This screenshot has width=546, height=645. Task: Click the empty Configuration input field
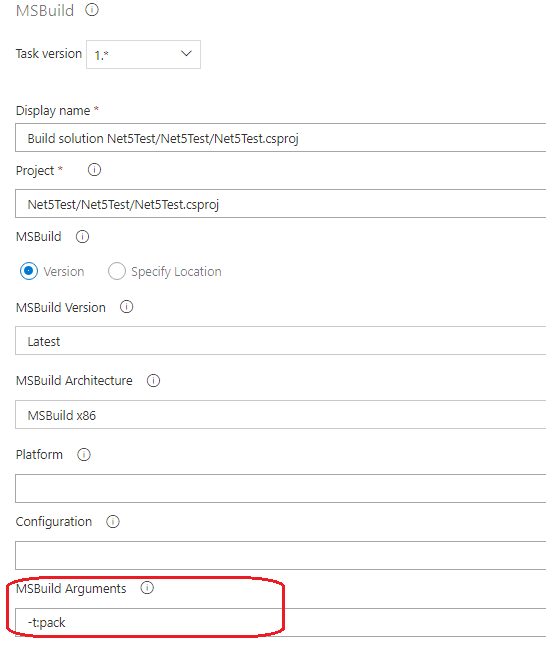[281, 555]
